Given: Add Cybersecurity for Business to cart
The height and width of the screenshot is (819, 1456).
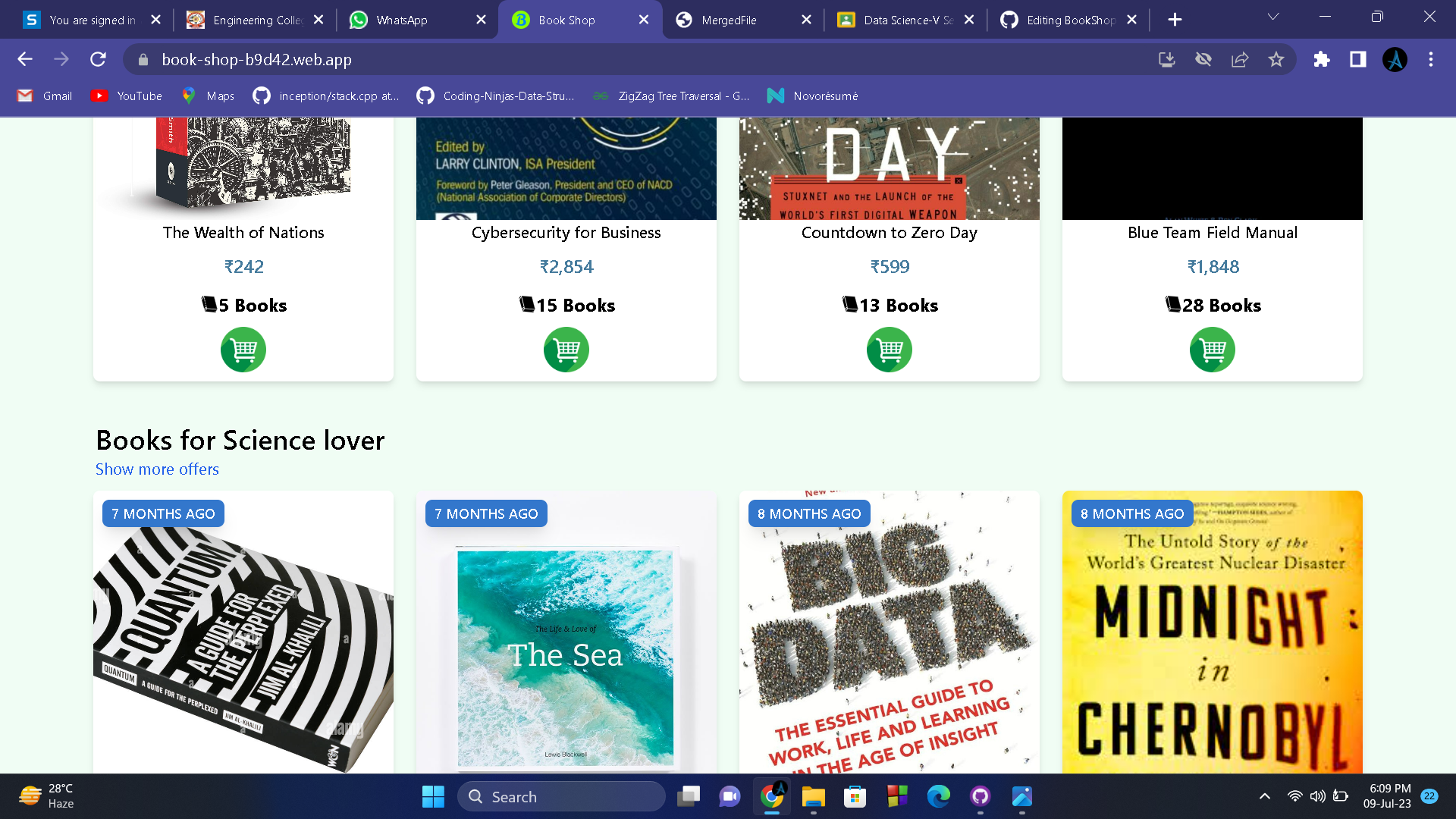Looking at the screenshot, I should tap(566, 350).
